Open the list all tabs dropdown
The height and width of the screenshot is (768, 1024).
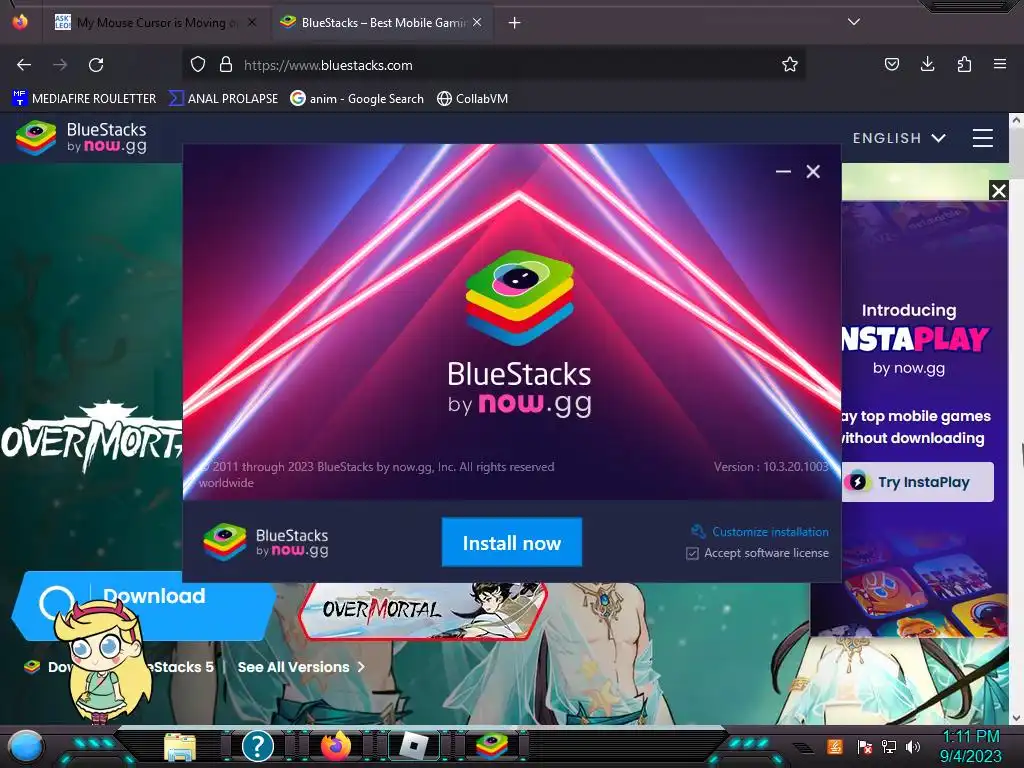854,22
